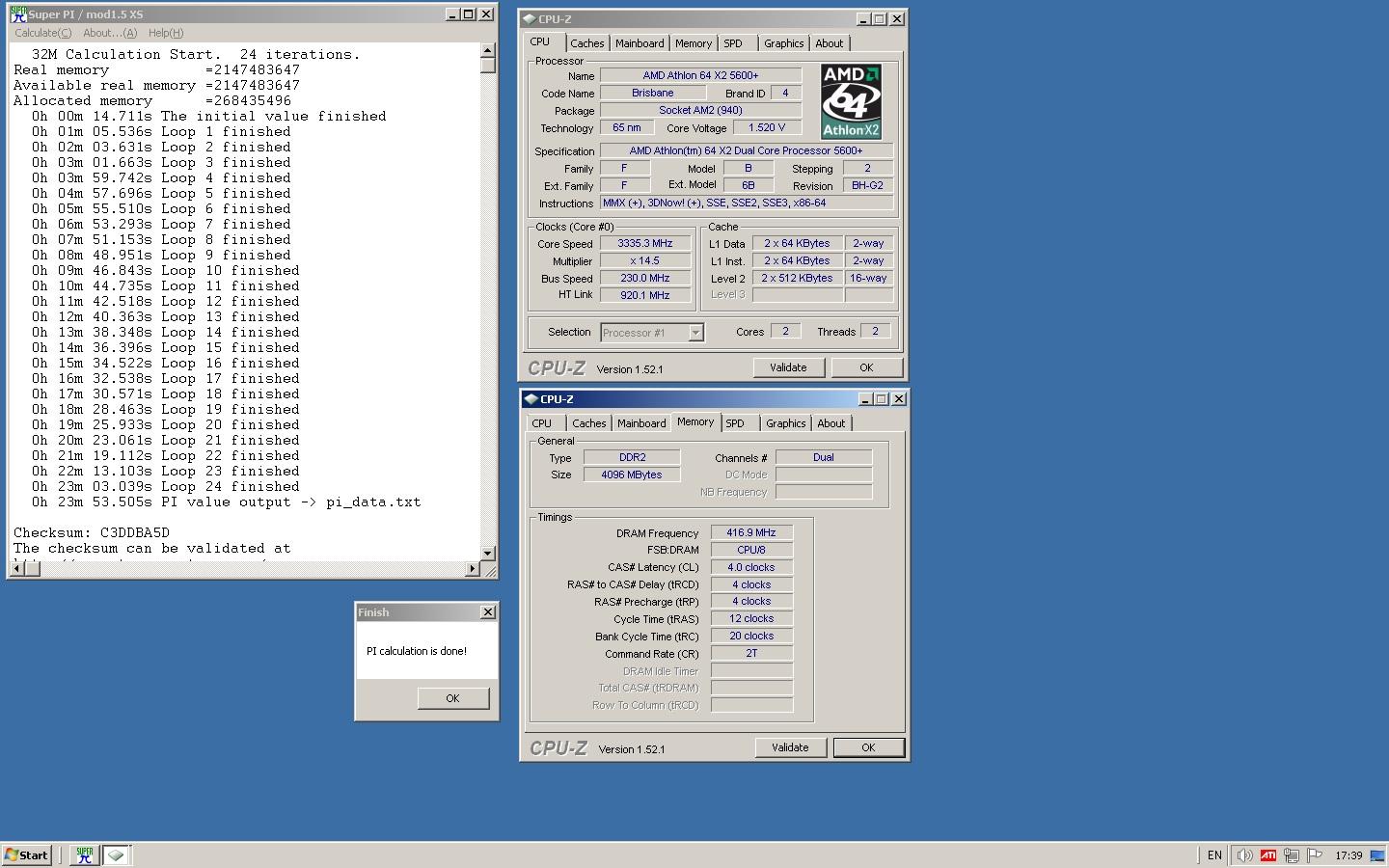Click the AMD Athlon 64 X2 logo
The height and width of the screenshot is (868, 1389).
click(851, 101)
